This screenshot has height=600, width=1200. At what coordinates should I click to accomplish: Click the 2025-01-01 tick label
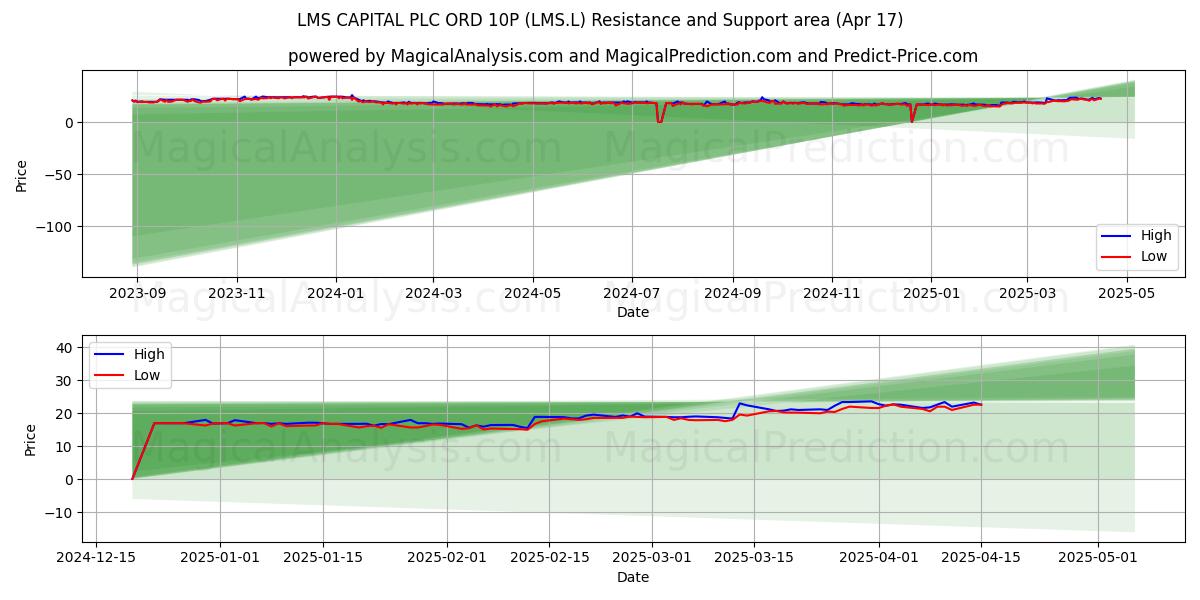tap(222, 558)
